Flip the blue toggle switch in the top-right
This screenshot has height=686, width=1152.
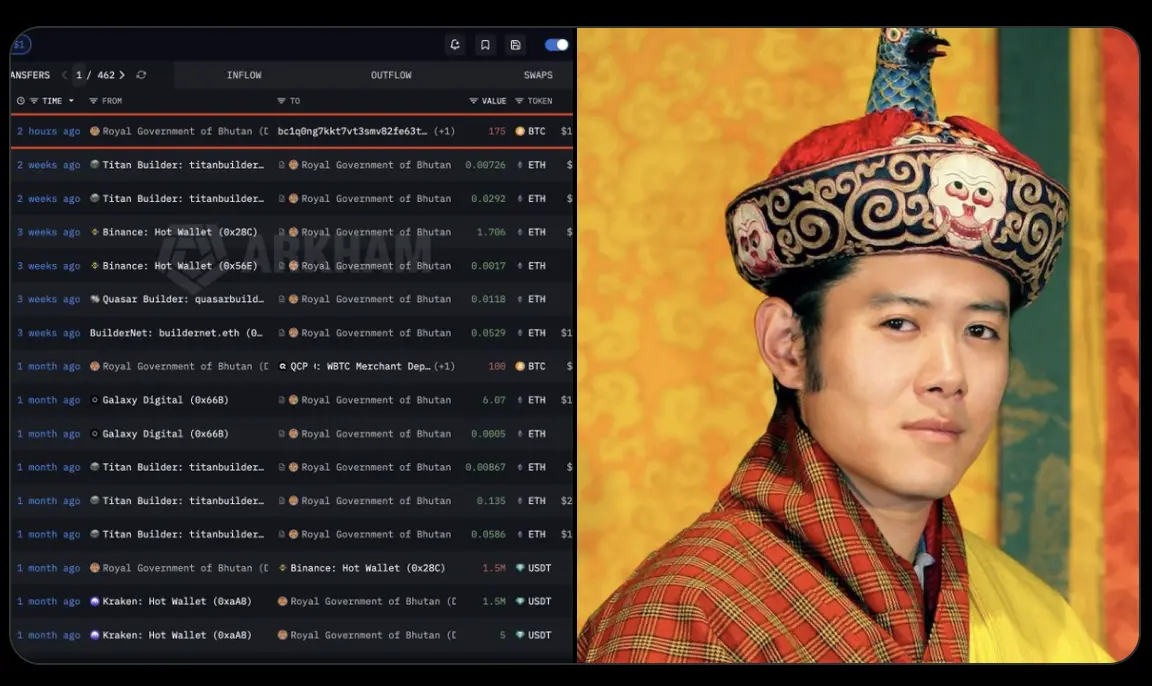557,44
